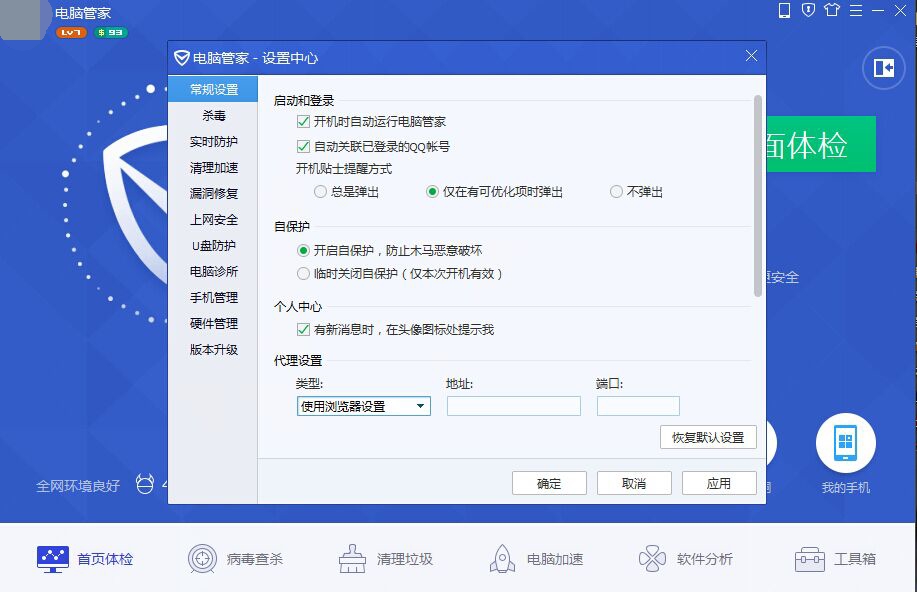Click the 电脑加速 rocket icon
Viewport: 917px width, 592px height.
tap(502, 559)
